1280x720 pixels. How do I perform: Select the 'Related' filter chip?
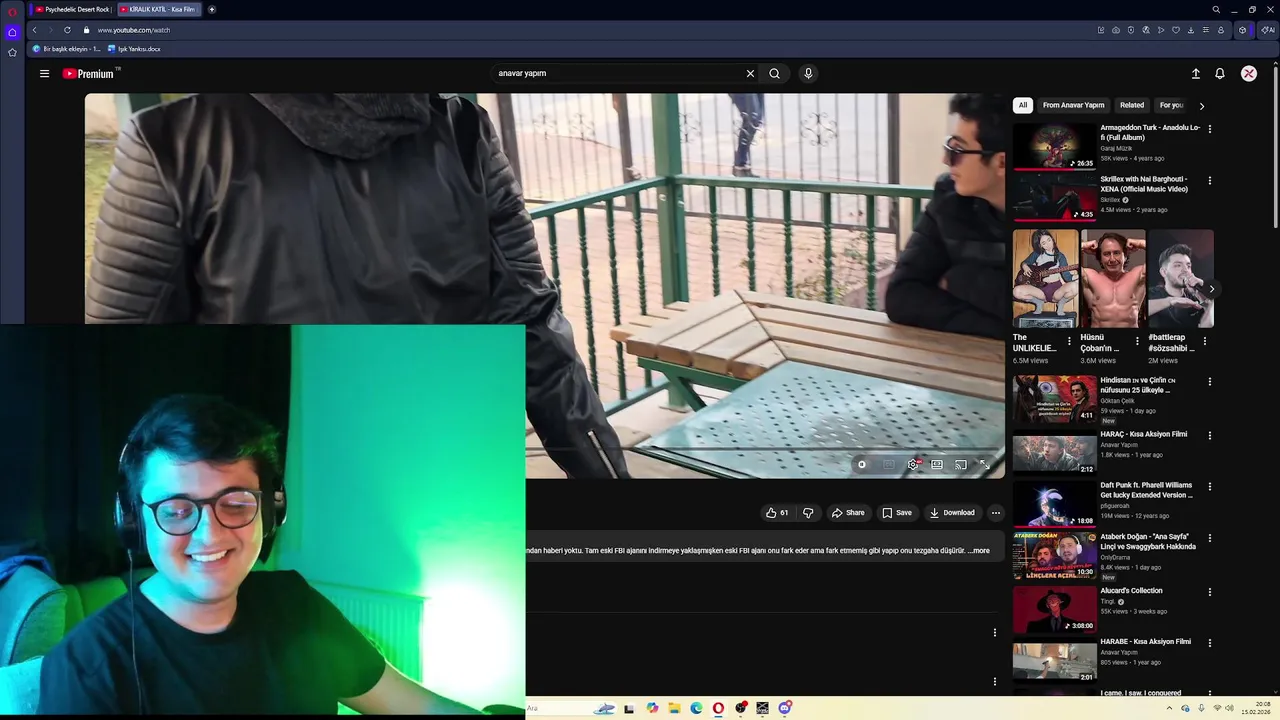click(x=1132, y=105)
